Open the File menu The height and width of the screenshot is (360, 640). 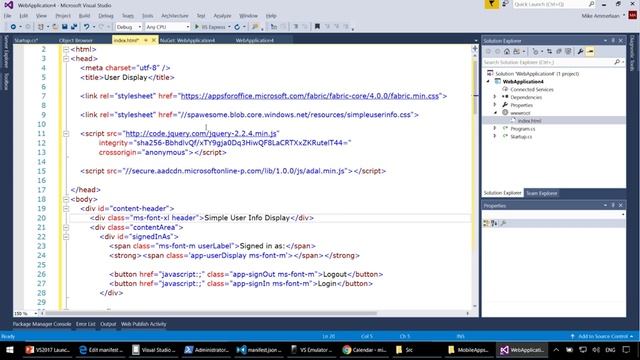(x=7, y=16)
